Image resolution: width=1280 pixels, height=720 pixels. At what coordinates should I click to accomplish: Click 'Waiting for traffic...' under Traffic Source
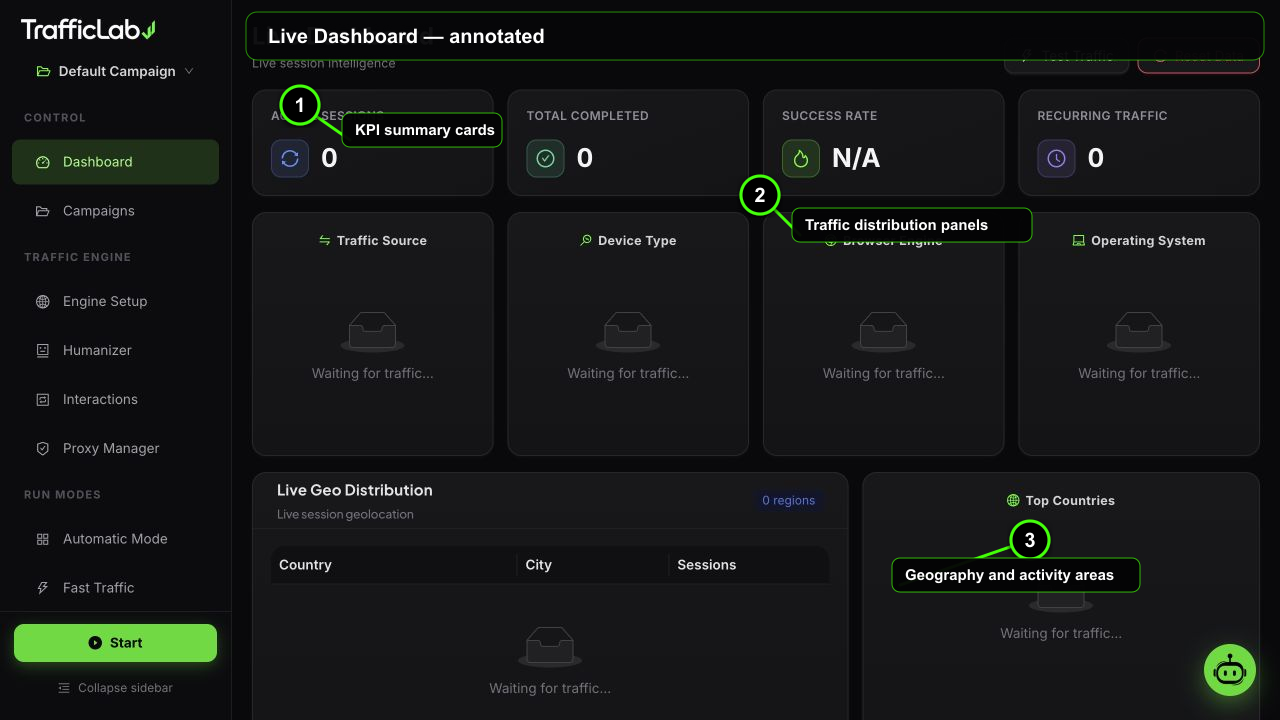(x=373, y=373)
